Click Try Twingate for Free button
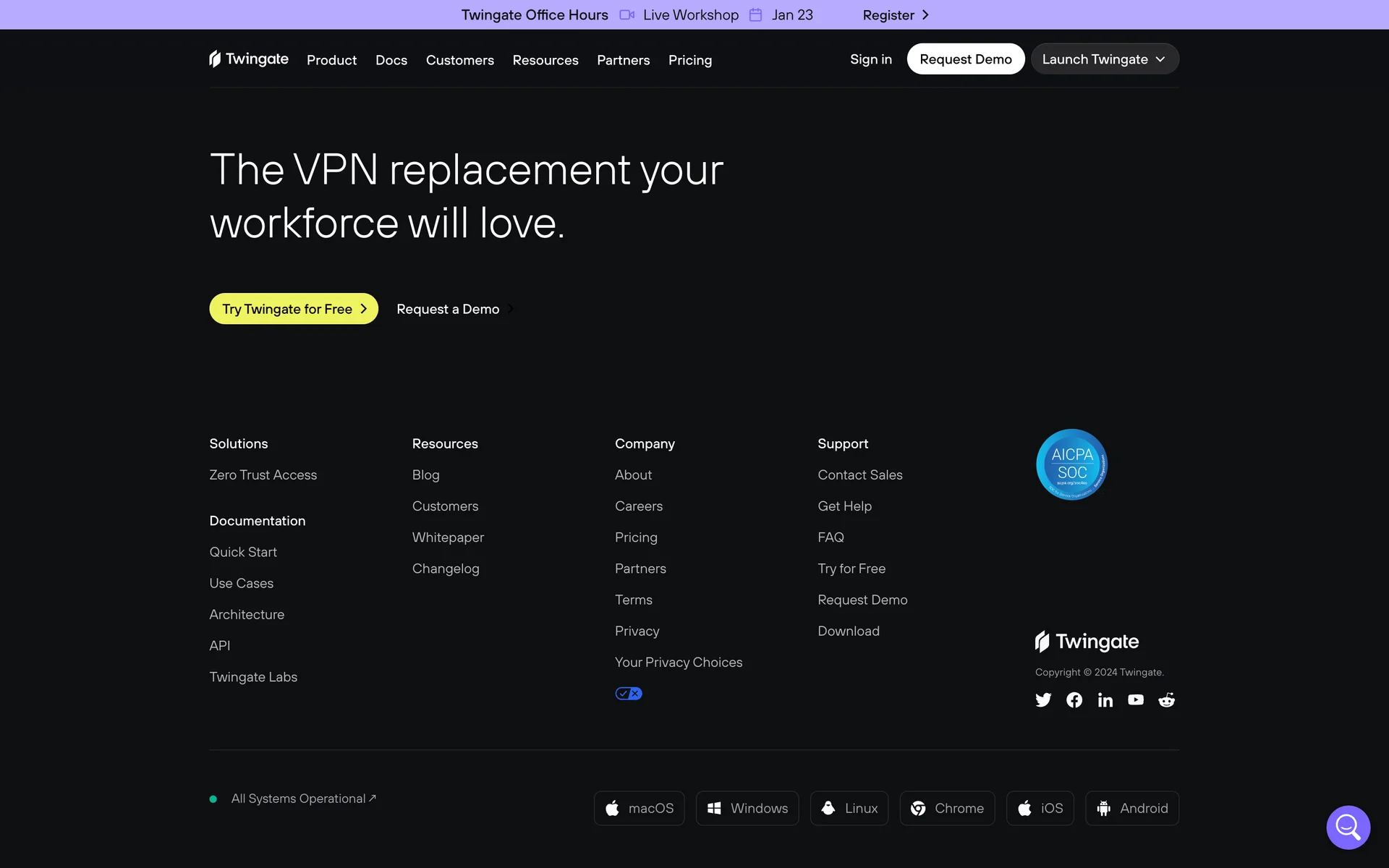This screenshot has height=868, width=1389. point(294,309)
